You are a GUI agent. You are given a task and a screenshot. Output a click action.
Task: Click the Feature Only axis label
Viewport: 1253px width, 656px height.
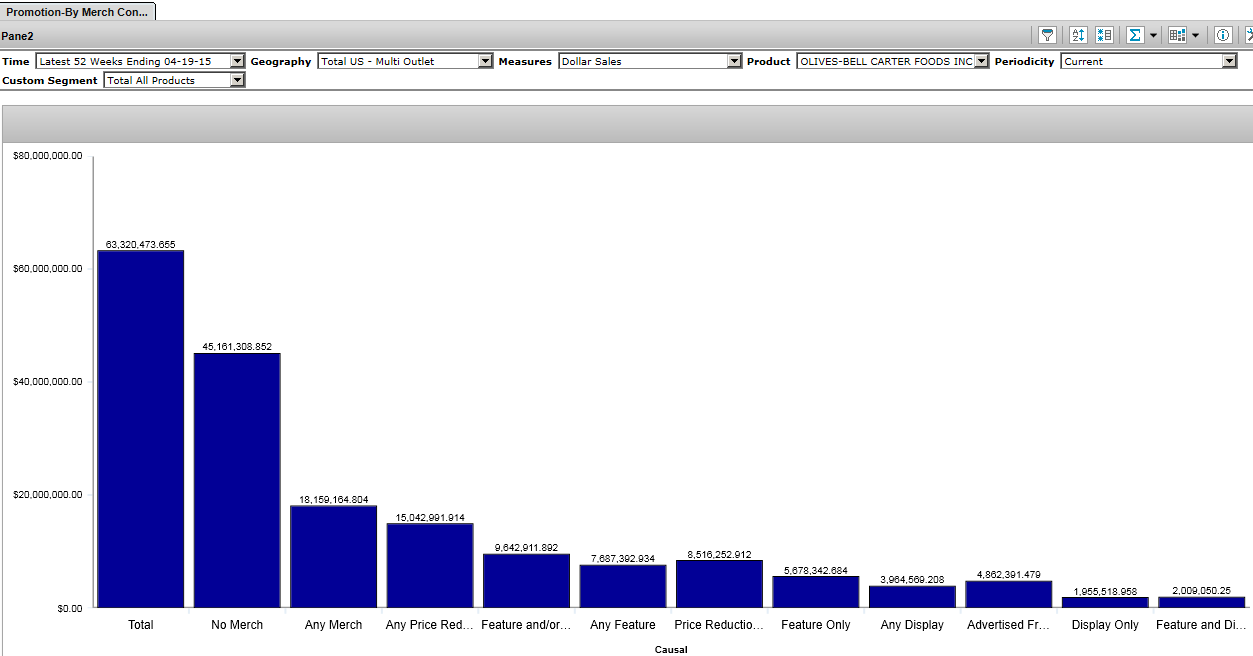tap(815, 625)
